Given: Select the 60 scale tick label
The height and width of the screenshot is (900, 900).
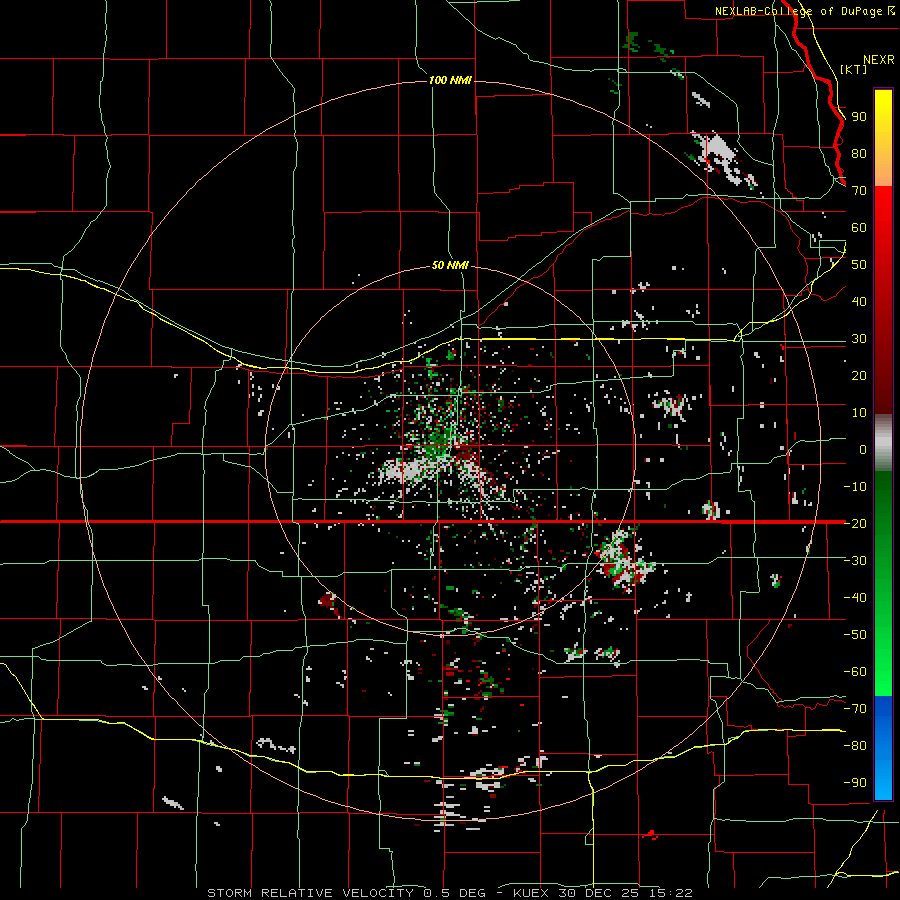Looking at the screenshot, I should click(x=859, y=228).
